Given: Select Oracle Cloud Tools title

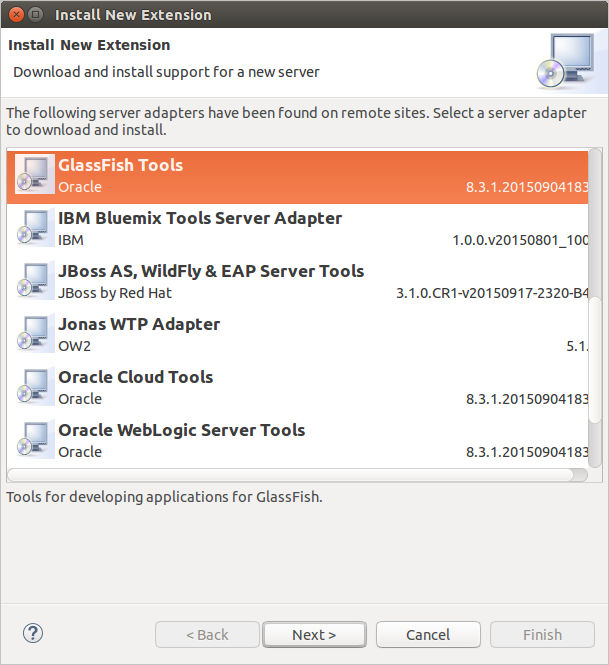Looking at the screenshot, I should click(136, 377).
